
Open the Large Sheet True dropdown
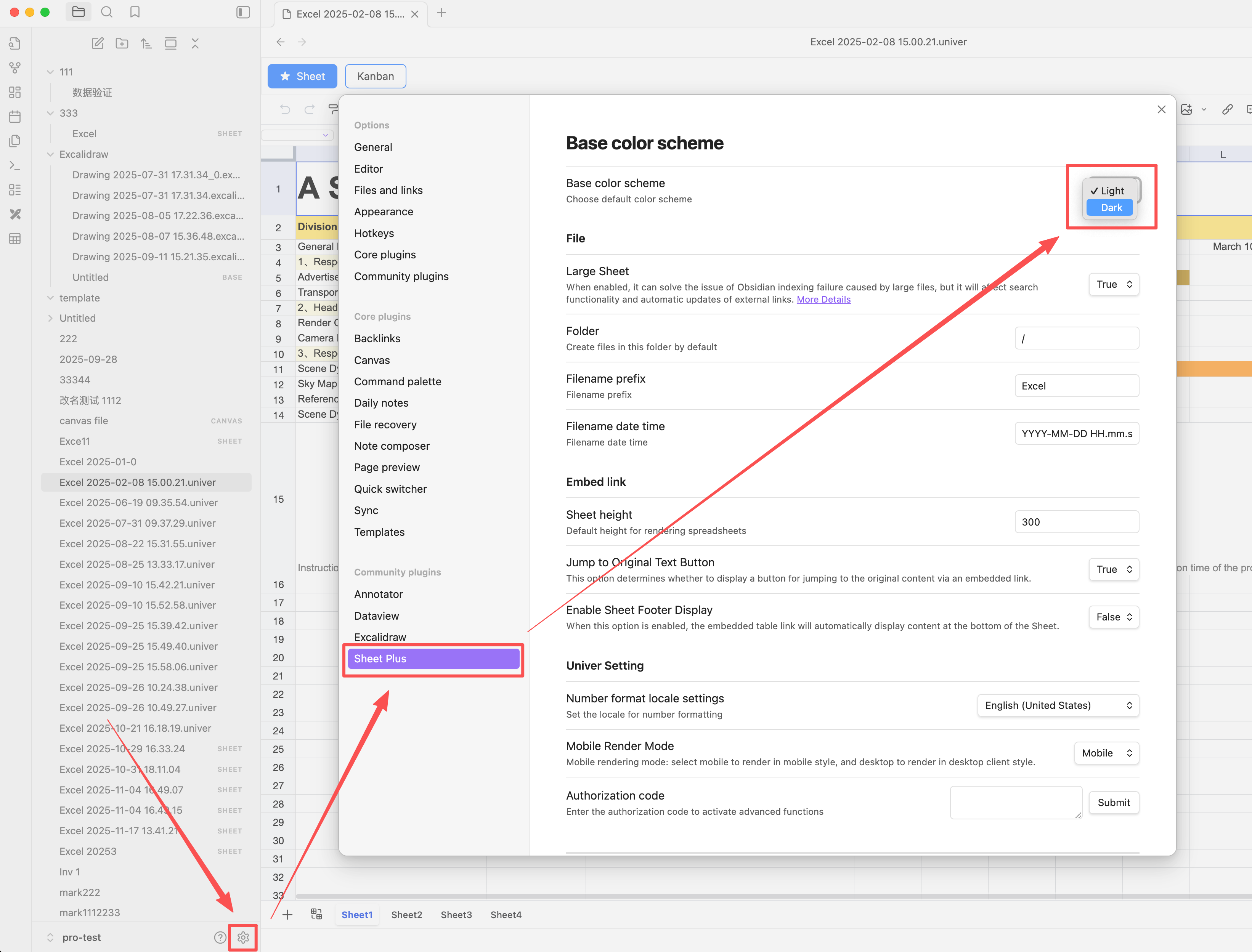coord(1113,284)
